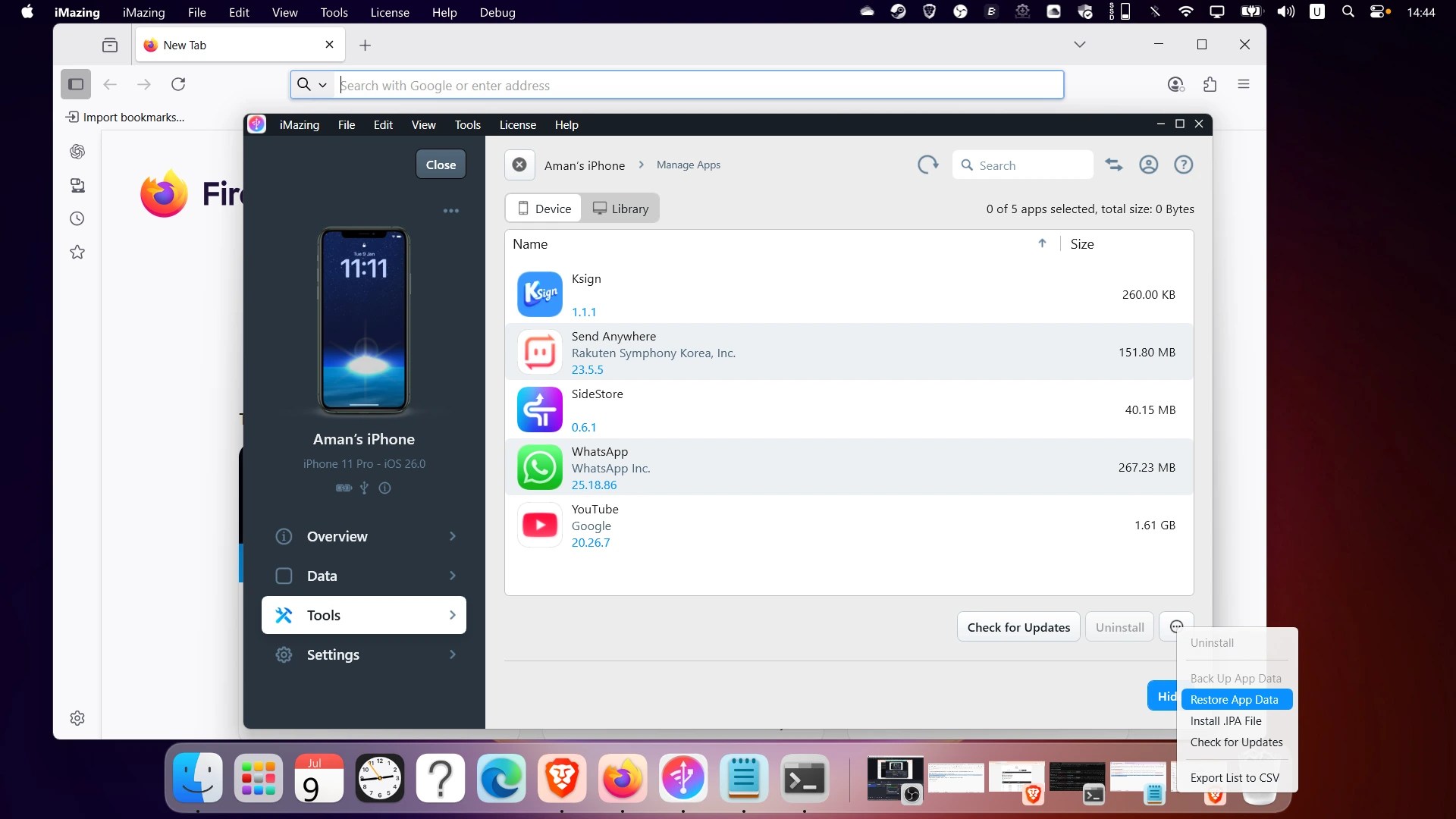Toggle Name column sort order arrow
The width and height of the screenshot is (1456, 819).
pyautogui.click(x=1042, y=243)
